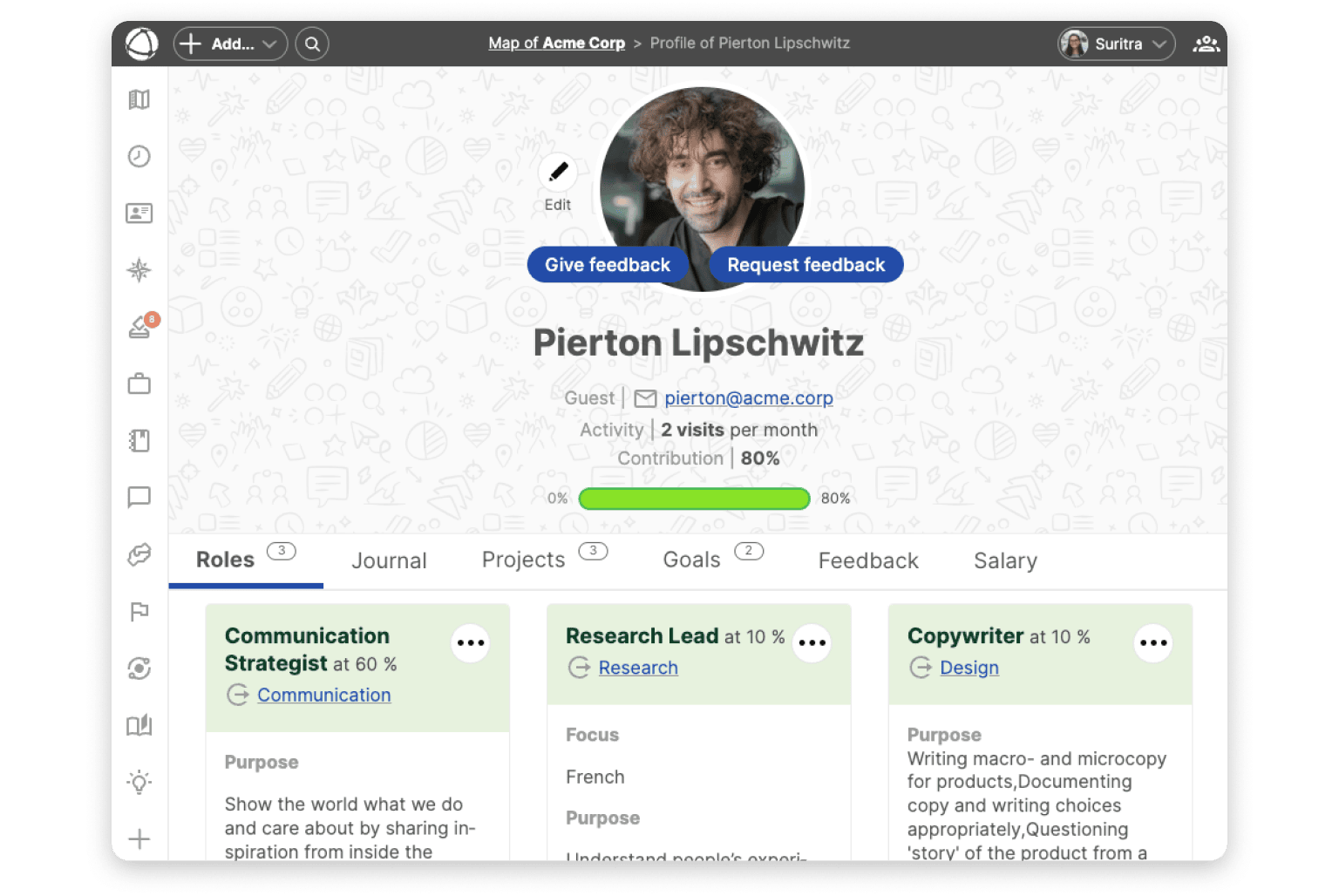Open the Suritra user dropdown

pyautogui.click(x=1116, y=44)
